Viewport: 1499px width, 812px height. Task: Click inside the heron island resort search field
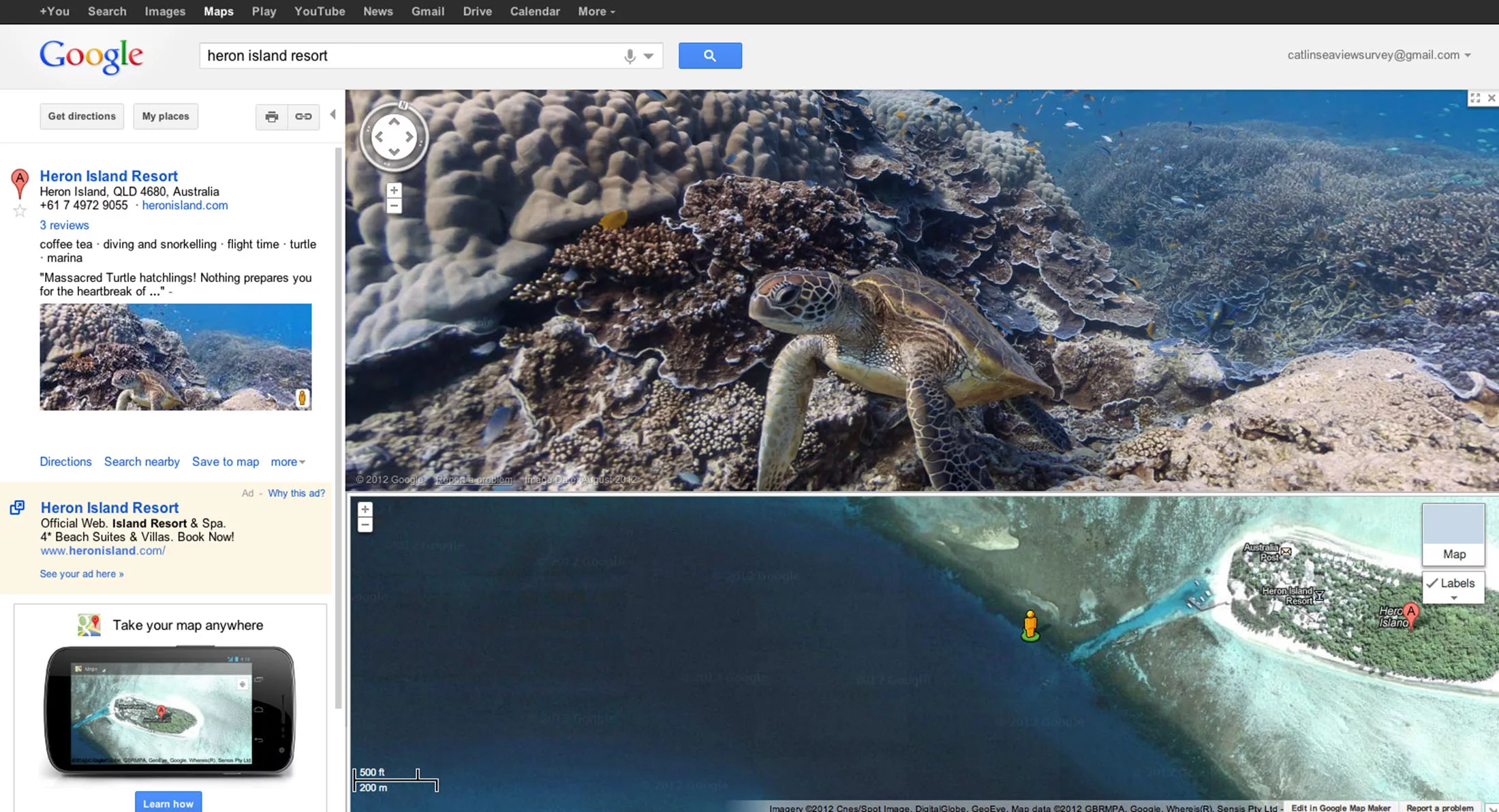[409, 55]
